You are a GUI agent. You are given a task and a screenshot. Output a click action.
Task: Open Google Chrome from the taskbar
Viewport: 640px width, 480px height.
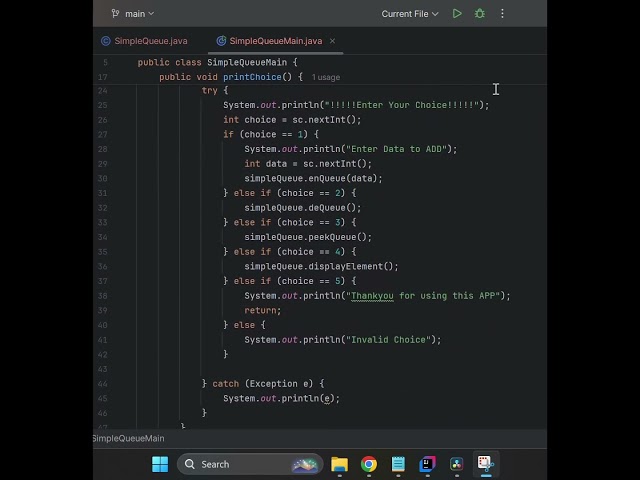(369, 464)
